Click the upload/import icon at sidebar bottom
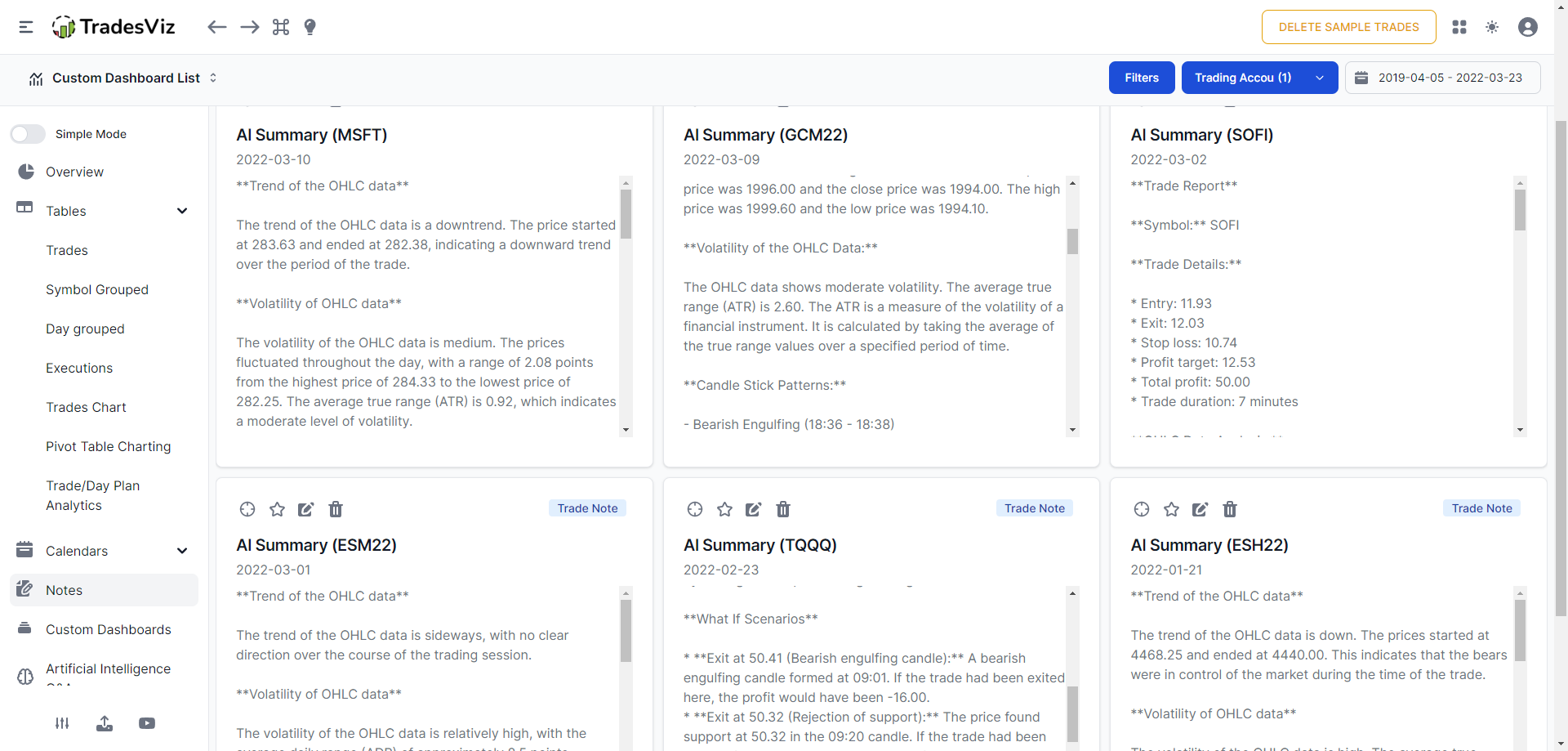The image size is (1568, 751). click(x=105, y=723)
